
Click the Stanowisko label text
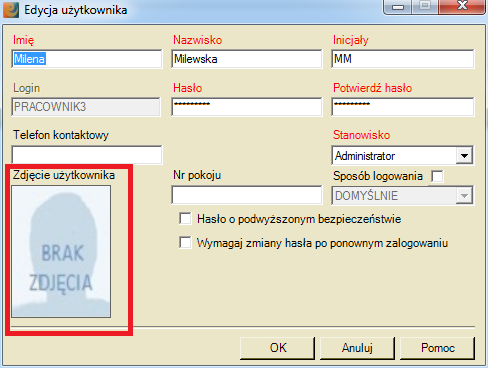click(361, 135)
